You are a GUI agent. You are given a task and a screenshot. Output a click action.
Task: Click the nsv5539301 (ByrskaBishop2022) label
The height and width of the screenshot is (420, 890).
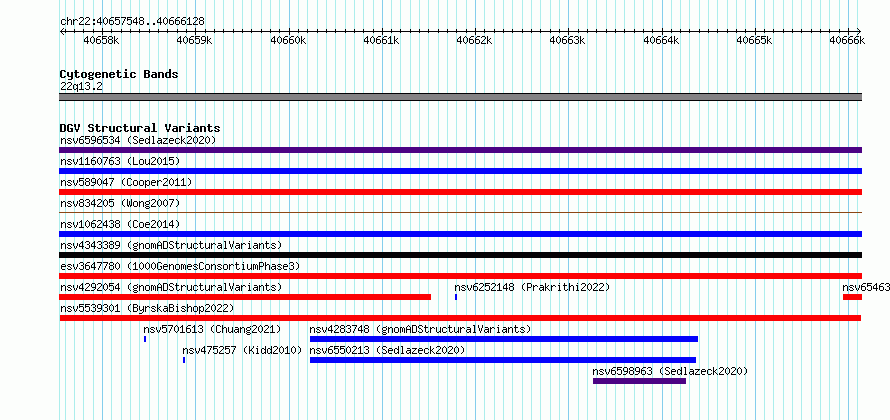coord(147,308)
